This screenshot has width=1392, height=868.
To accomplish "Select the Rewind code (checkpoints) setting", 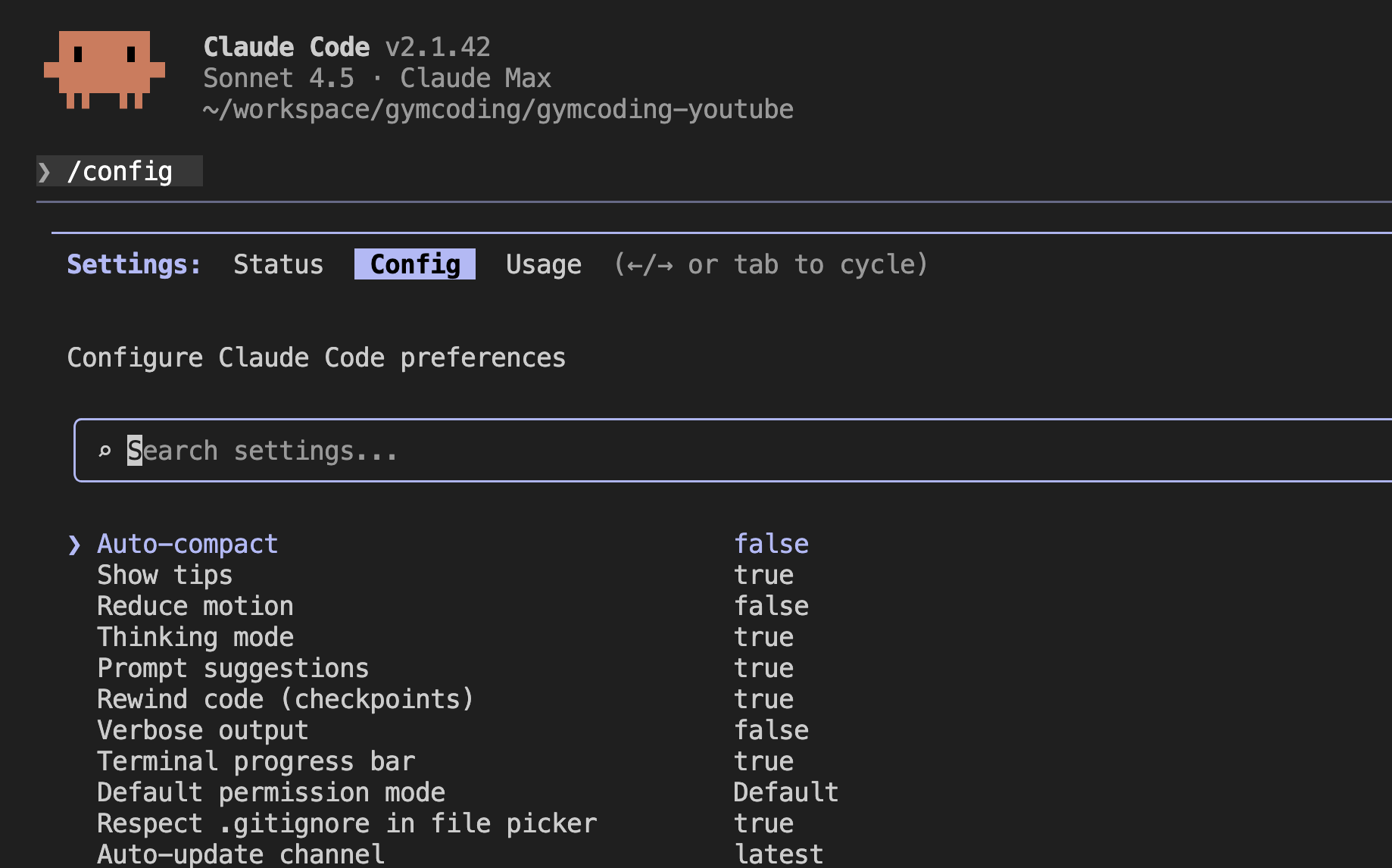I will click(x=285, y=700).
